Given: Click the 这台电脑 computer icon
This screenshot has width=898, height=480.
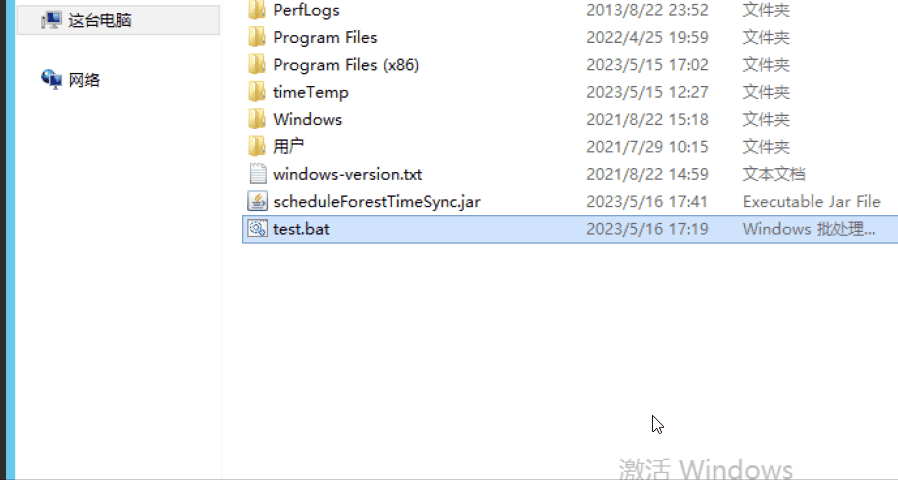Looking at the screenshot, I should 52,21.
